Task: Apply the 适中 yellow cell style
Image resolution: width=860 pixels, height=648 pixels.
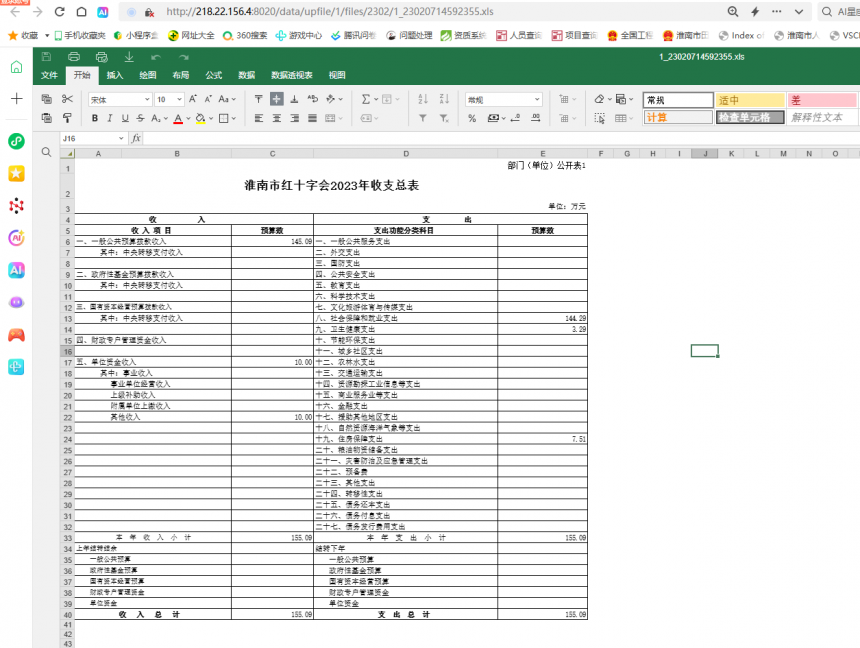Action: click(x=750, y=100)
